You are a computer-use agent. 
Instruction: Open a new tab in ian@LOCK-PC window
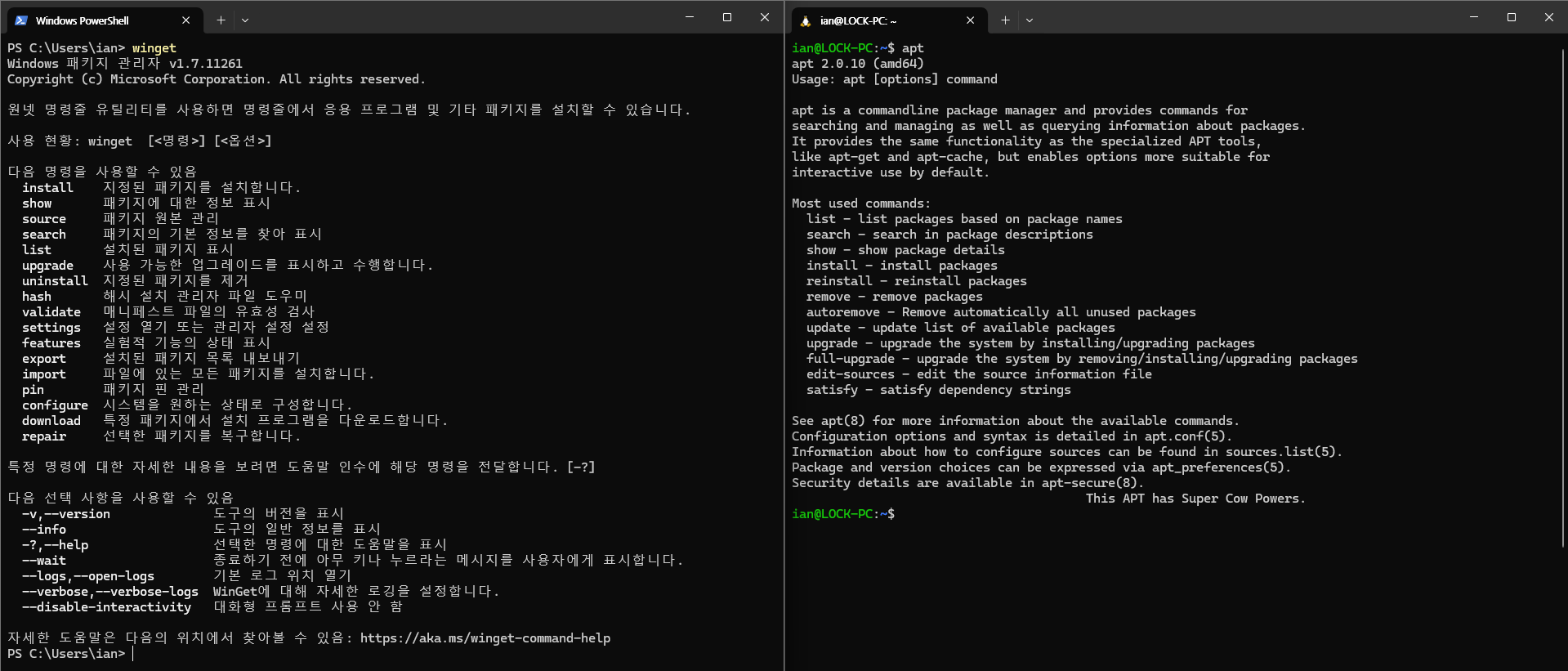(1005, 20)
